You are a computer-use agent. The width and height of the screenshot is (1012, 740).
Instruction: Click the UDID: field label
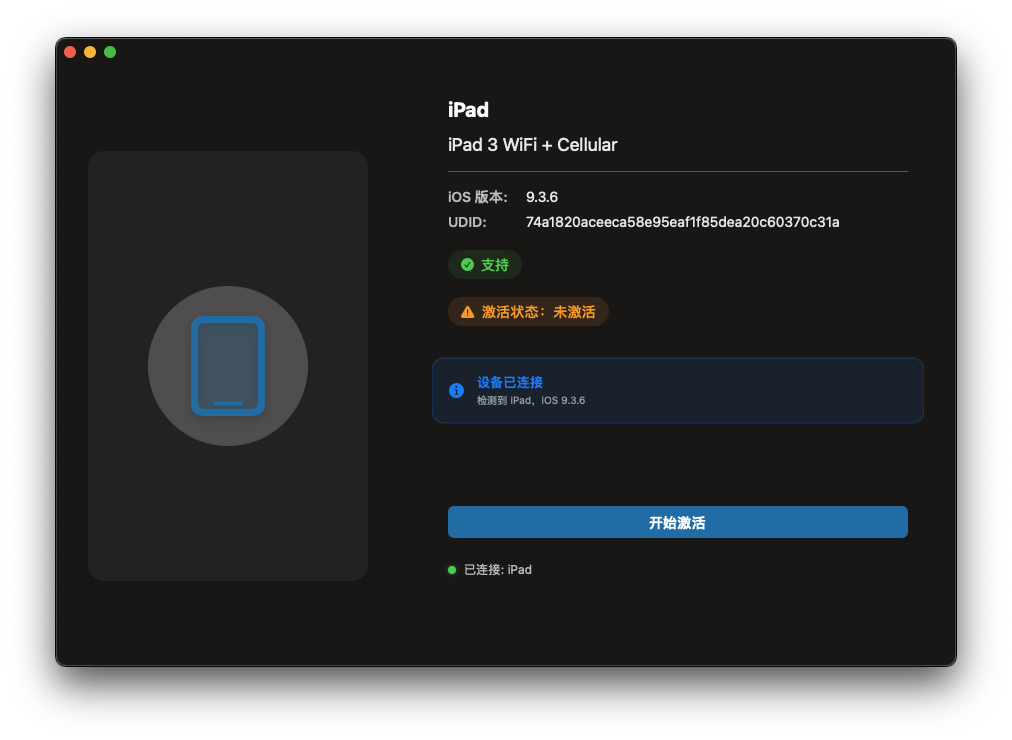(x=467, y=222)
